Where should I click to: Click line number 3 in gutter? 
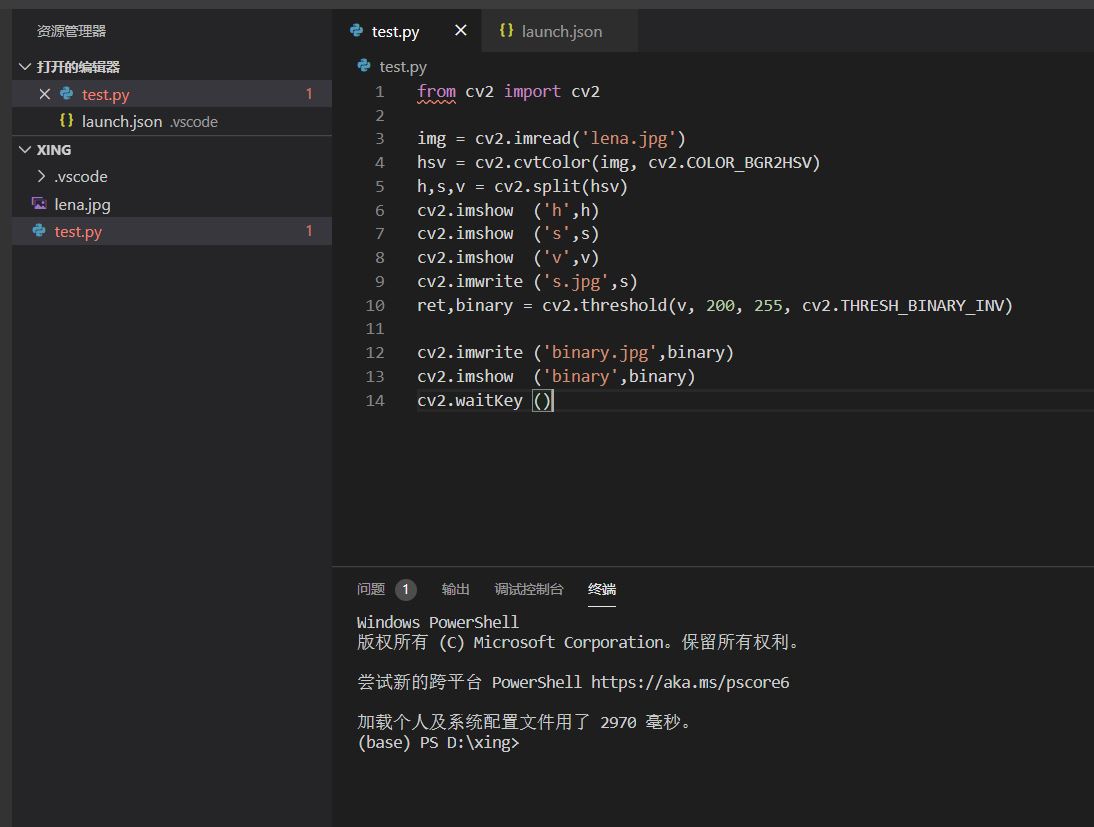(x=380, y=138)
